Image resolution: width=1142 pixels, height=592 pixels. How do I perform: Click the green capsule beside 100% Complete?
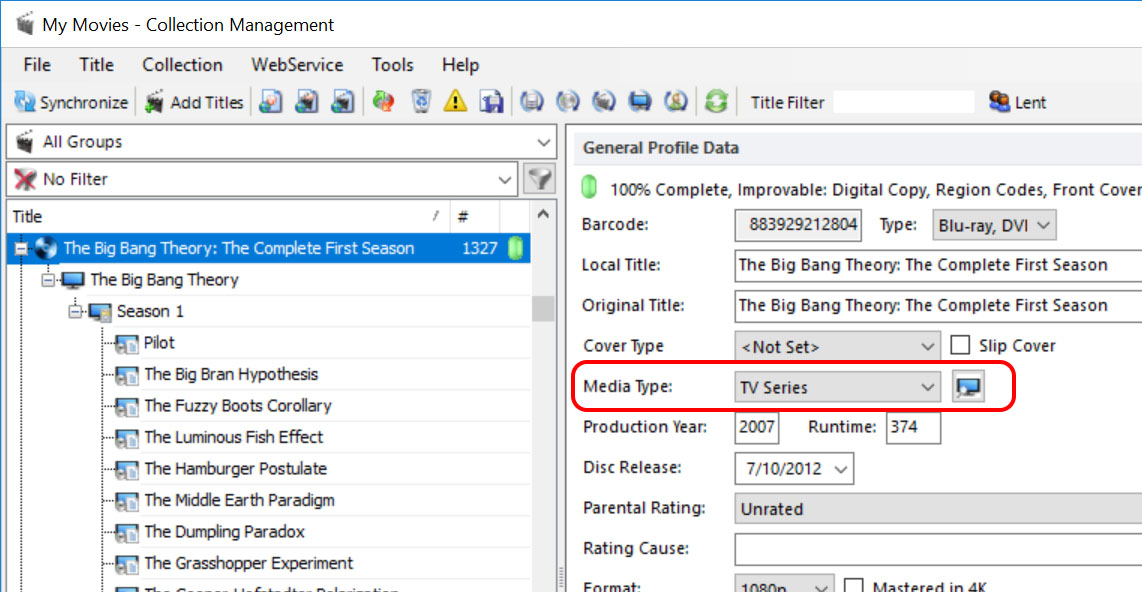(589, 189)
